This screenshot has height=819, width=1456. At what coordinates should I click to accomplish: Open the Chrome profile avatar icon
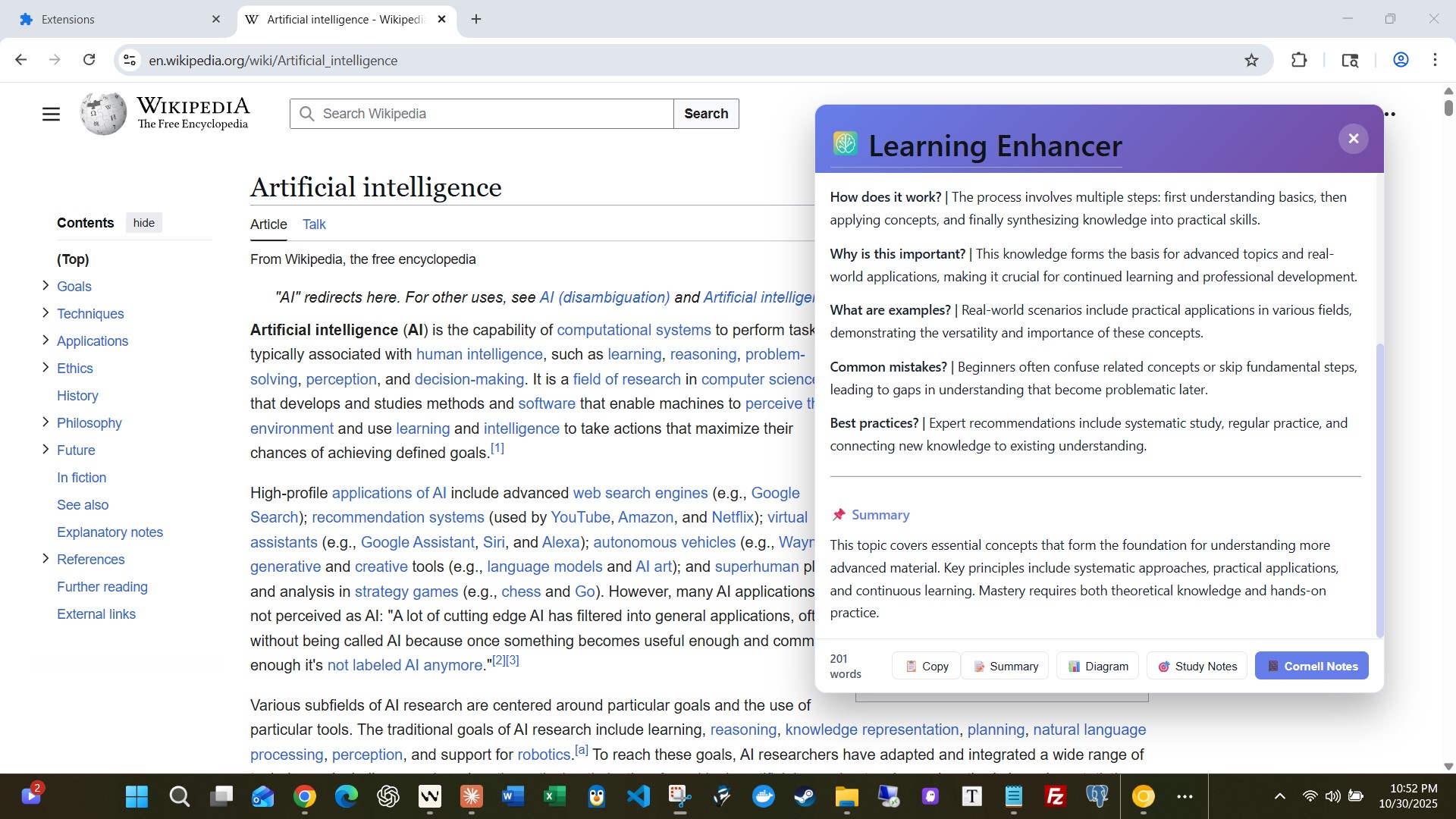pyautogui.click(x=1401, y=61)
